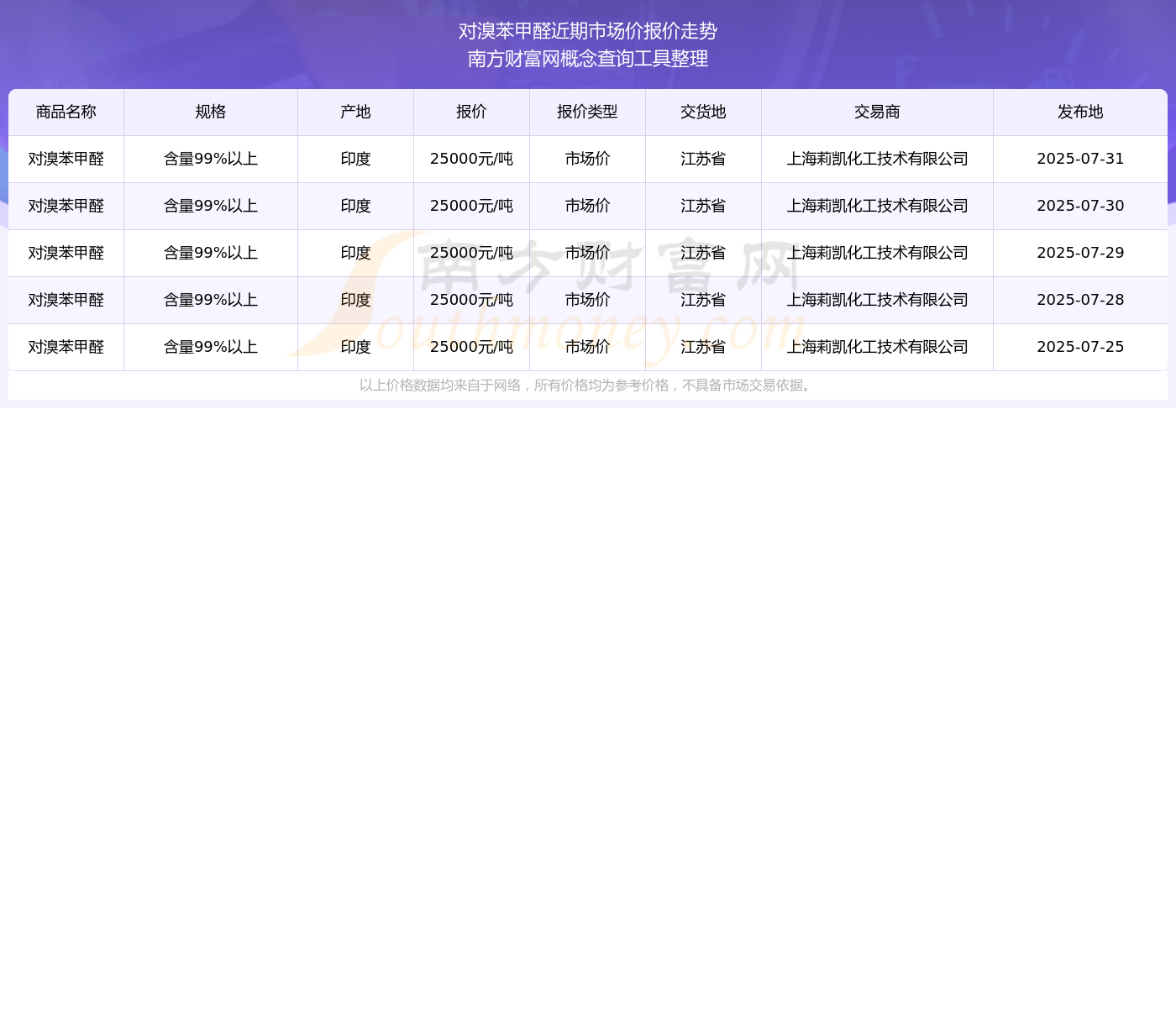The width and height of the screenshot is (1176, 1012).
Task: Click the 产地 column header
Action: coord(356,112)
